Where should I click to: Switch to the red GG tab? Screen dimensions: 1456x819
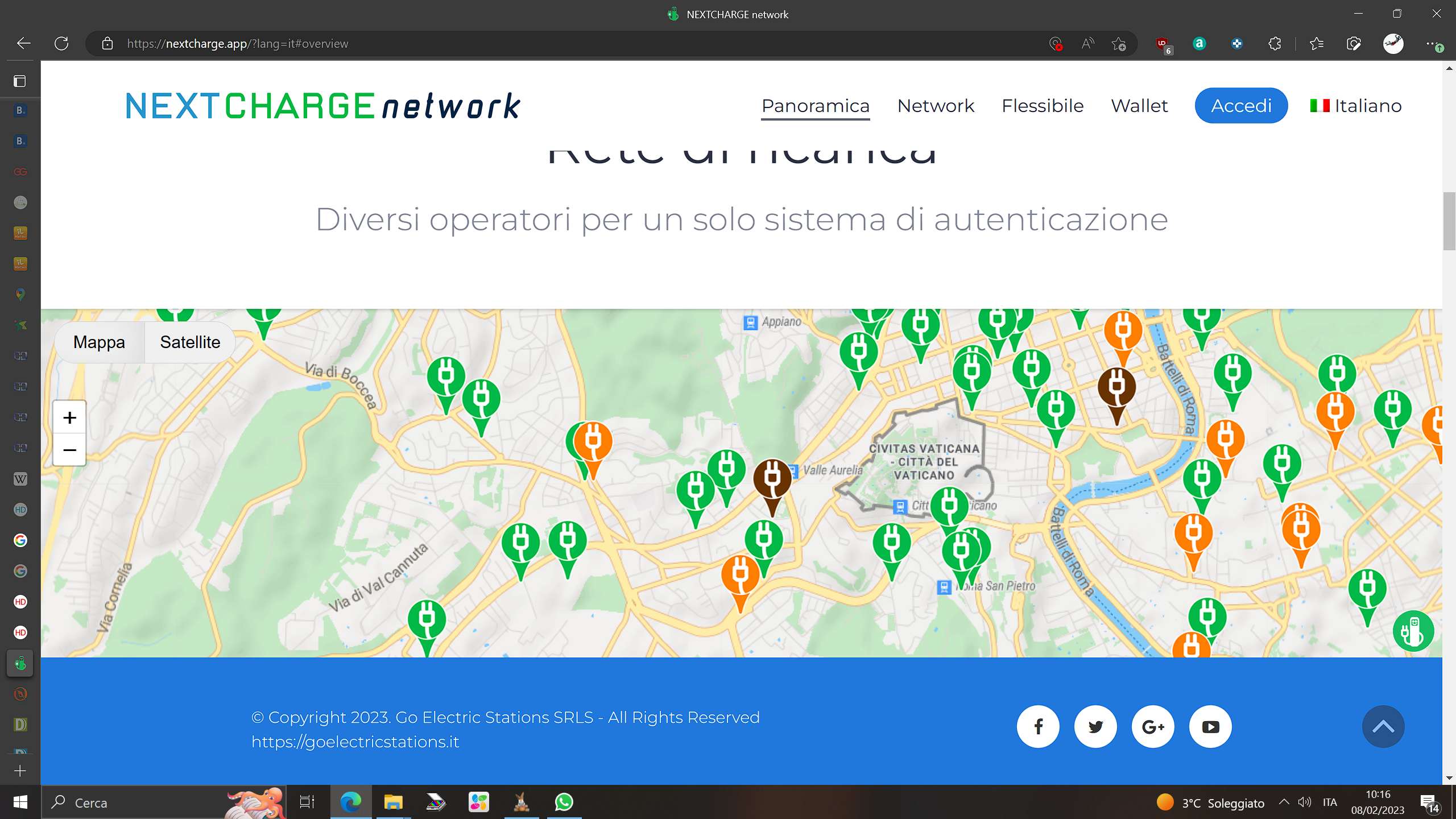(20, 172)
